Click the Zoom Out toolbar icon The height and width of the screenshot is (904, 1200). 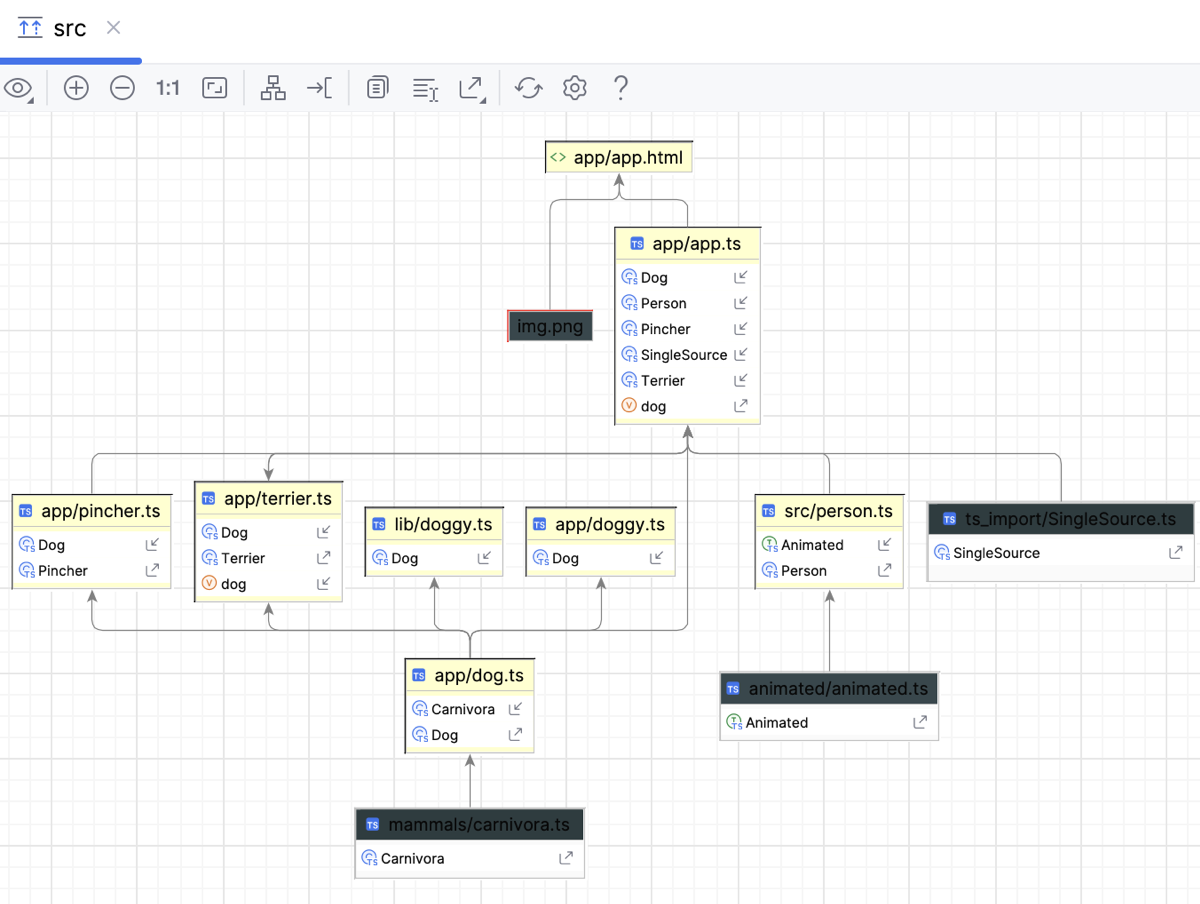point(122,88)
